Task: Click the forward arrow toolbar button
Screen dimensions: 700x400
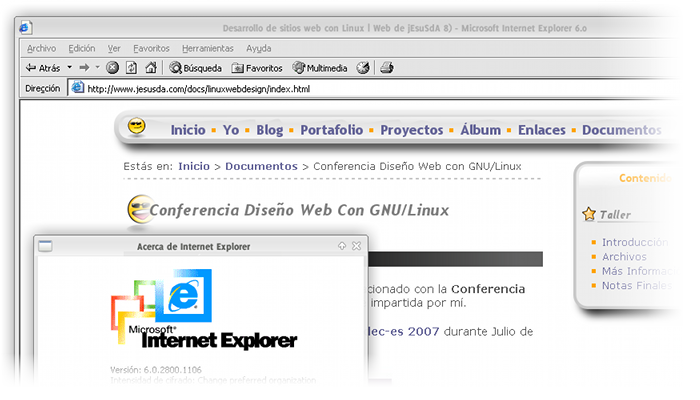Action: coord(84,67)
